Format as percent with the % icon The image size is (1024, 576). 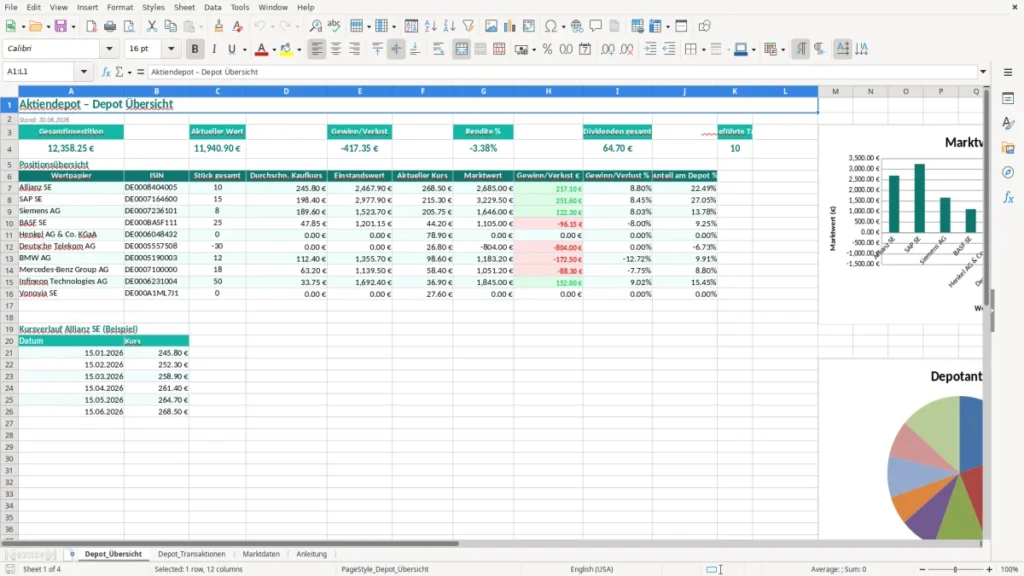click(x=547, y=49)
